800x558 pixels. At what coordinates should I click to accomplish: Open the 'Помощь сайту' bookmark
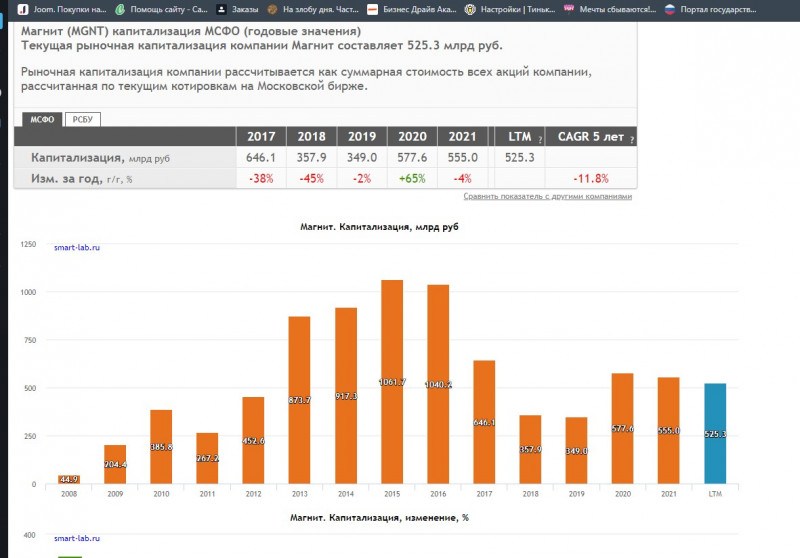pos(162,9)
